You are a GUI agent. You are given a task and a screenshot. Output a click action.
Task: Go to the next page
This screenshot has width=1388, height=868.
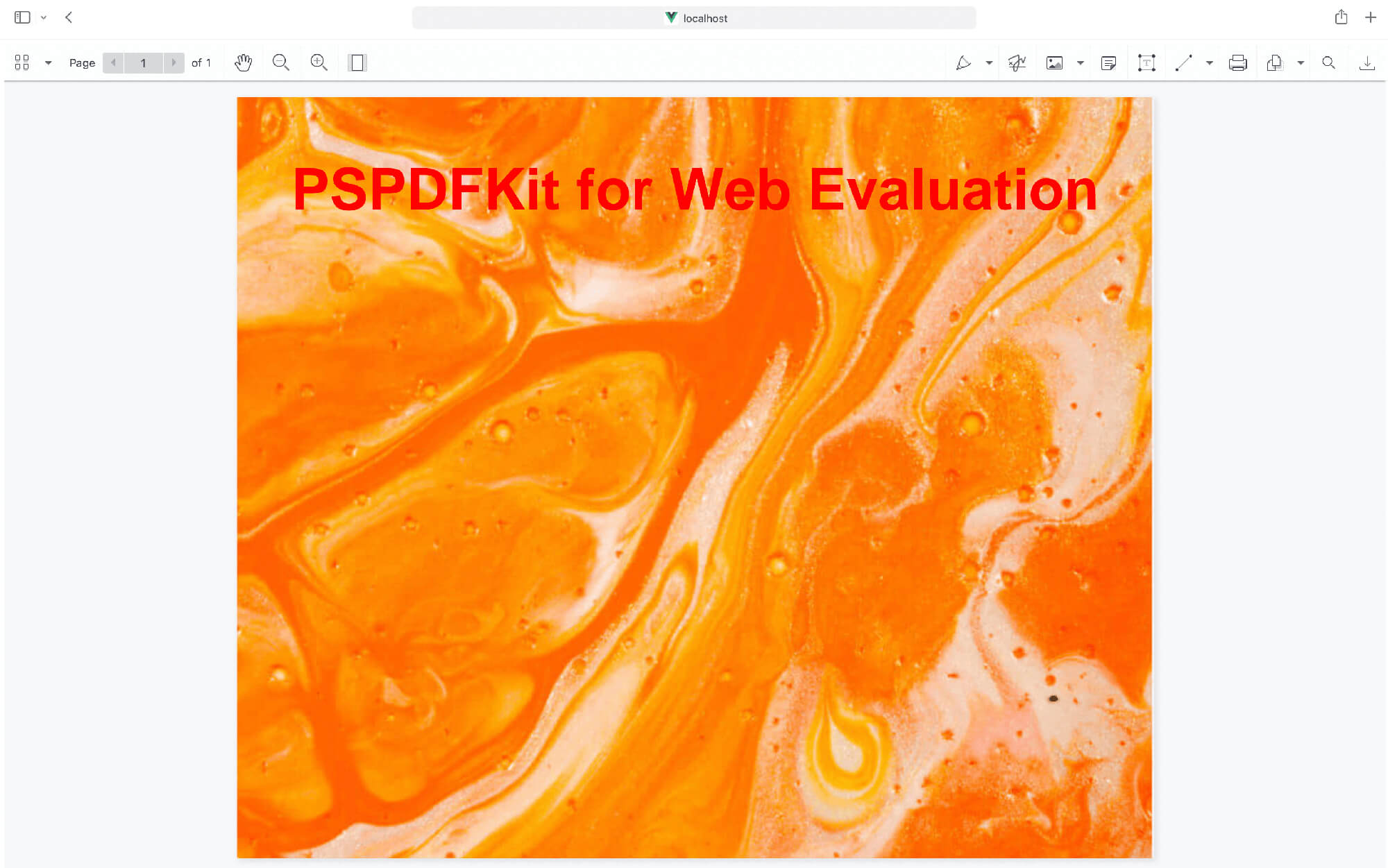coord(173,62)
